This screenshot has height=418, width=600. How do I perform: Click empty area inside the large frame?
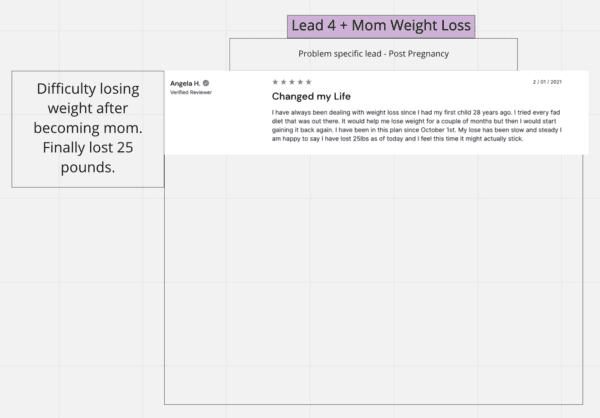coord(373,279)
